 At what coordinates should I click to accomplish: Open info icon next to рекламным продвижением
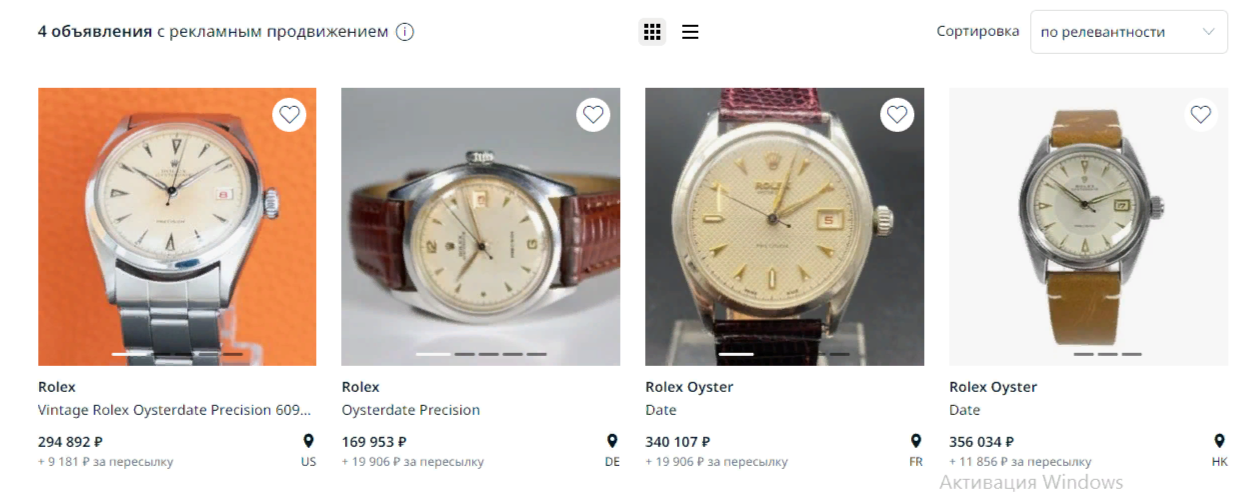(405, 32)
